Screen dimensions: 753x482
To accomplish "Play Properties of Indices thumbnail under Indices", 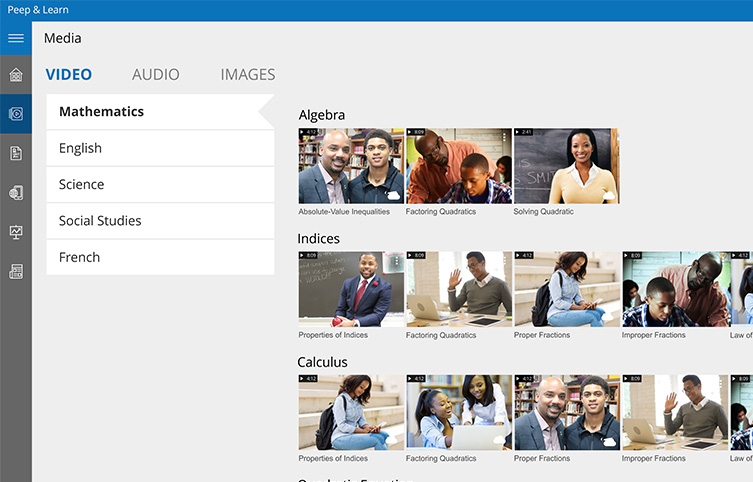I will point(351,289).
